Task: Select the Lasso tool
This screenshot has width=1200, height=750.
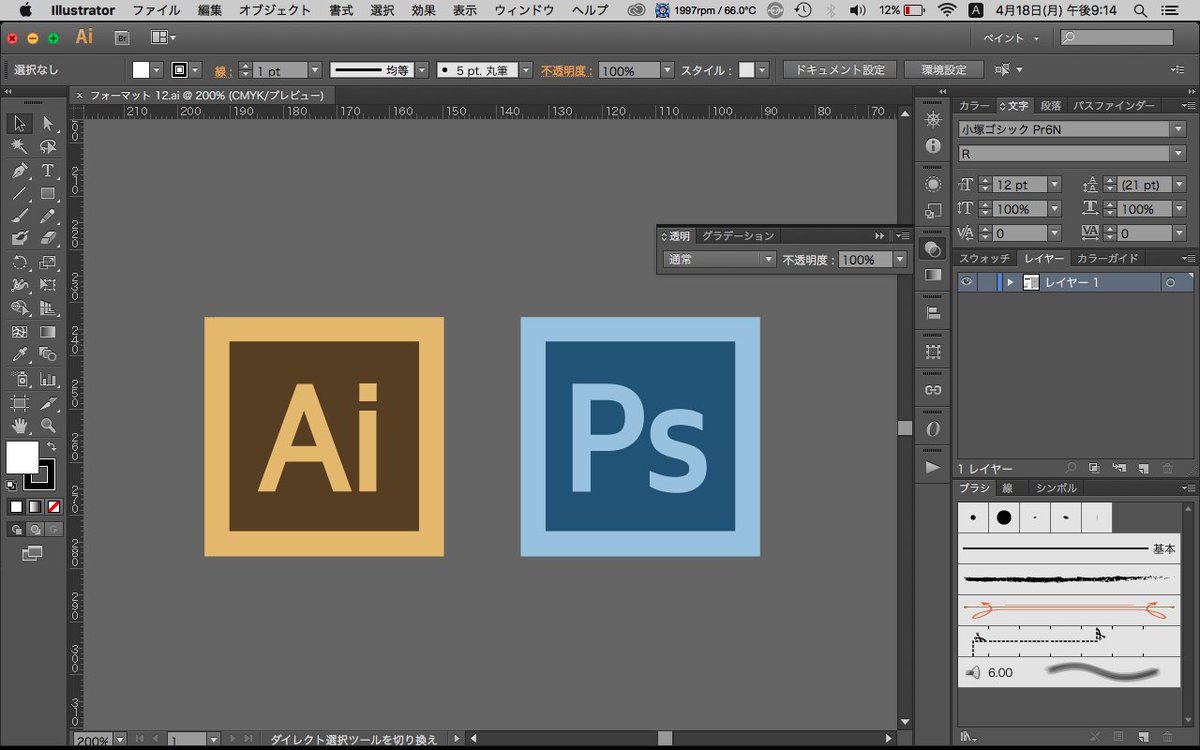Action: pos(48,147)
